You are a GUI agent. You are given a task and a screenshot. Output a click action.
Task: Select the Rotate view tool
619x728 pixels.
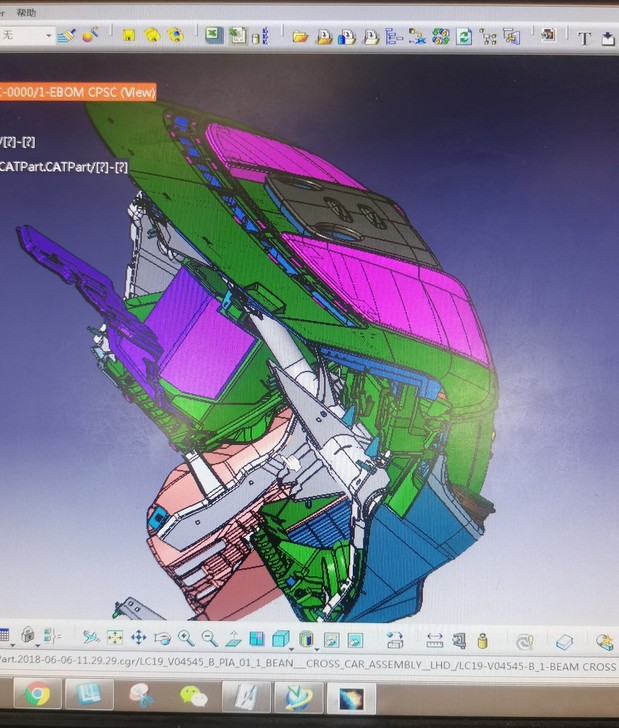[162, 638]
